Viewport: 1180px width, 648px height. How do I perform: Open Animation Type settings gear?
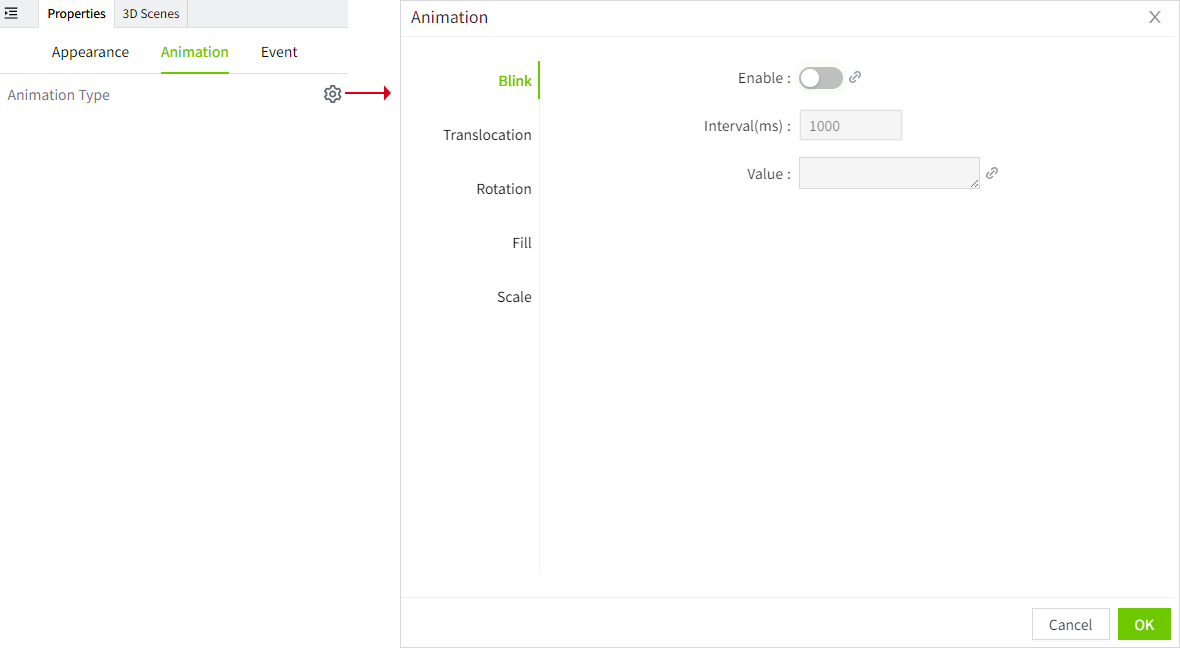(332, 94)
